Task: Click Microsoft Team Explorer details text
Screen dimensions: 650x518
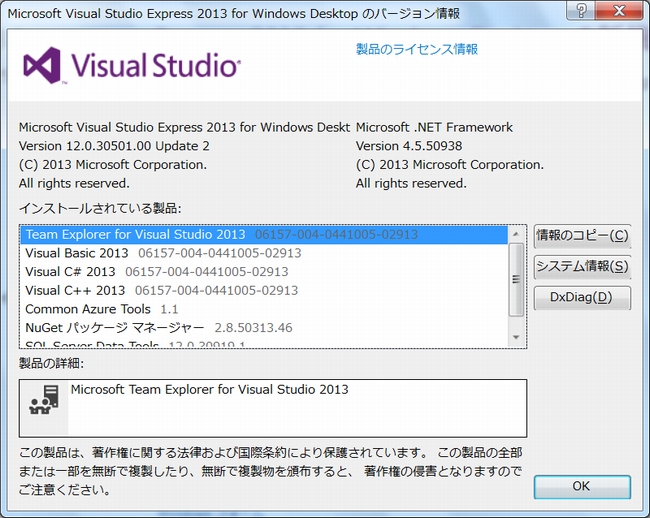Action: (x=209, y=390)
